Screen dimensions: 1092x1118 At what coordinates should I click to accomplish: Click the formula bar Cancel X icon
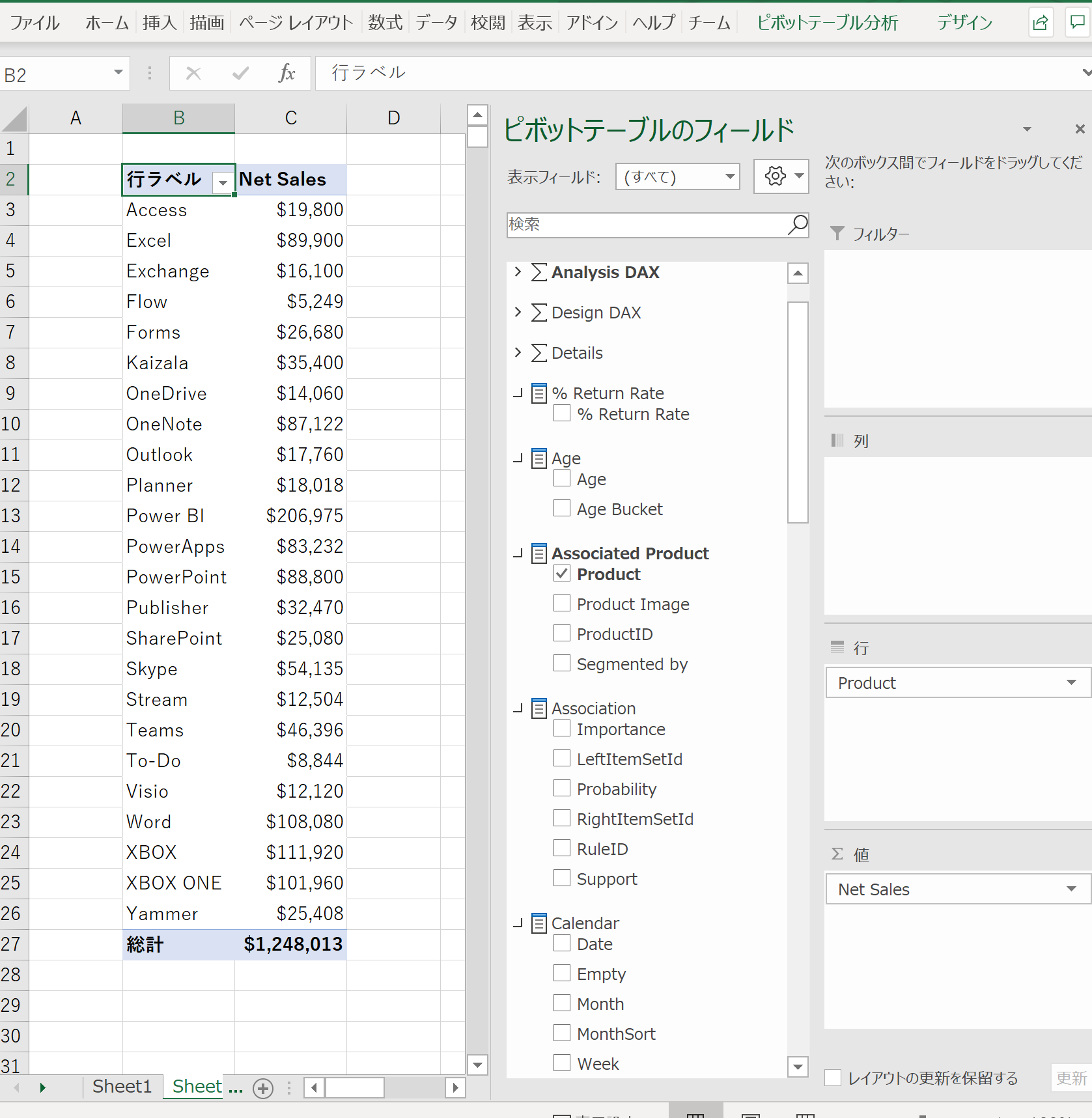193,73
